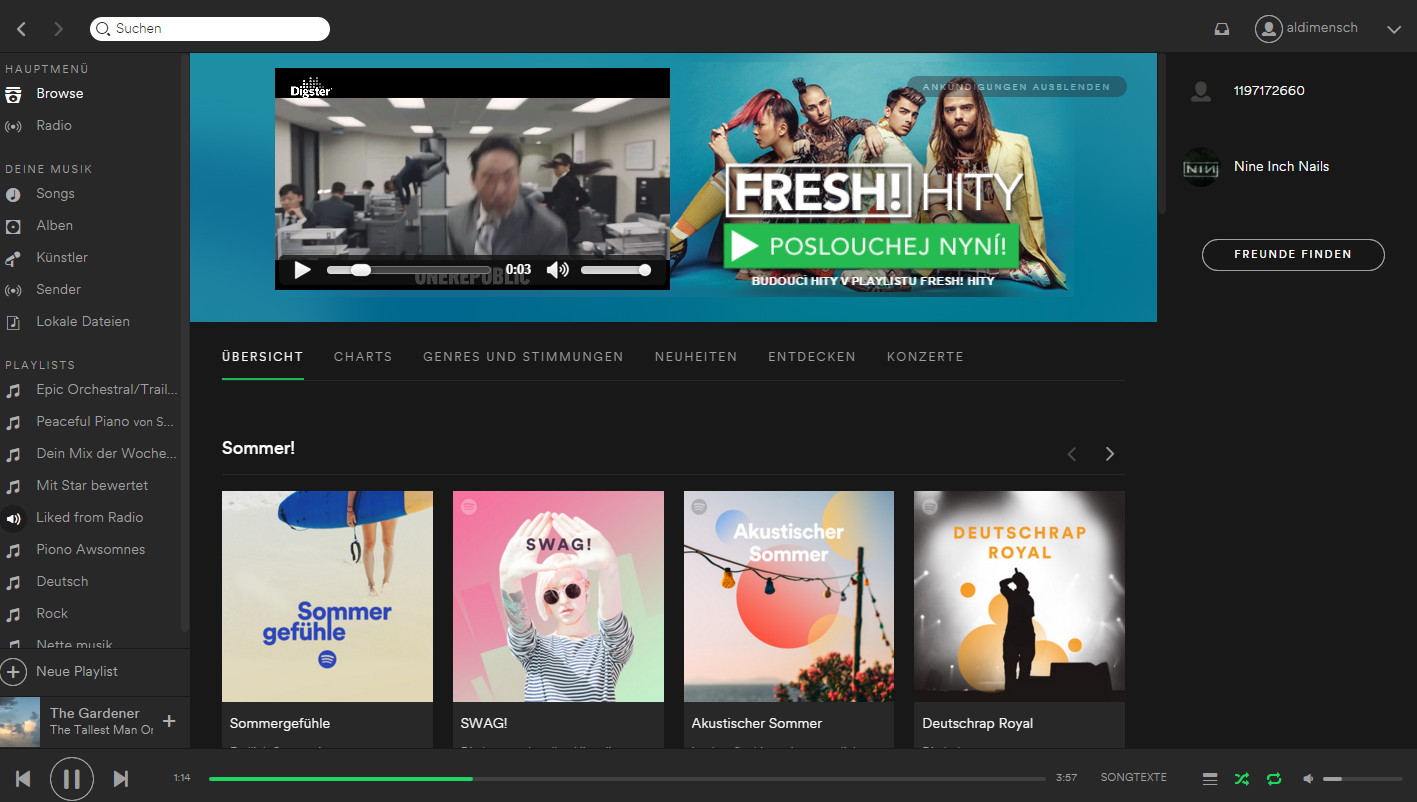
Task: Skip to the next track
Action: 121,778
